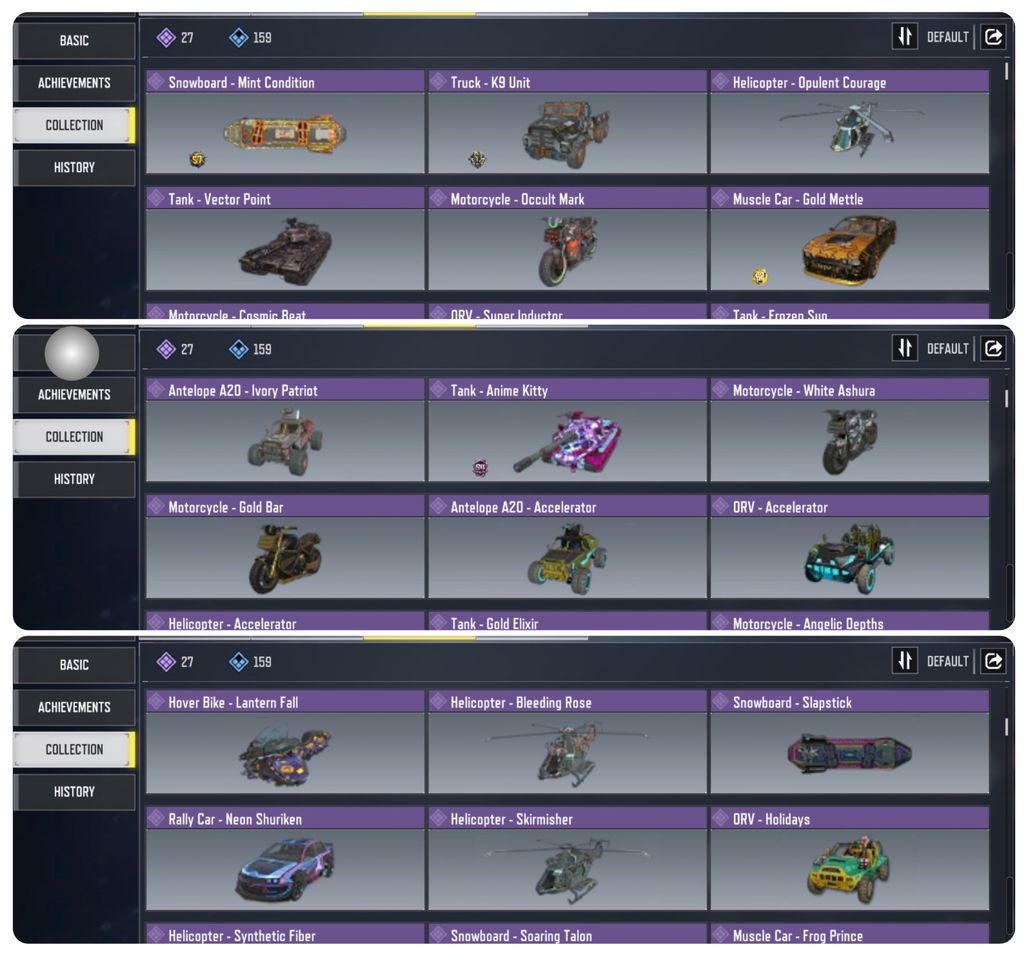Click purple diamond icon showing 27 in top panel

(x=166, y=37)
